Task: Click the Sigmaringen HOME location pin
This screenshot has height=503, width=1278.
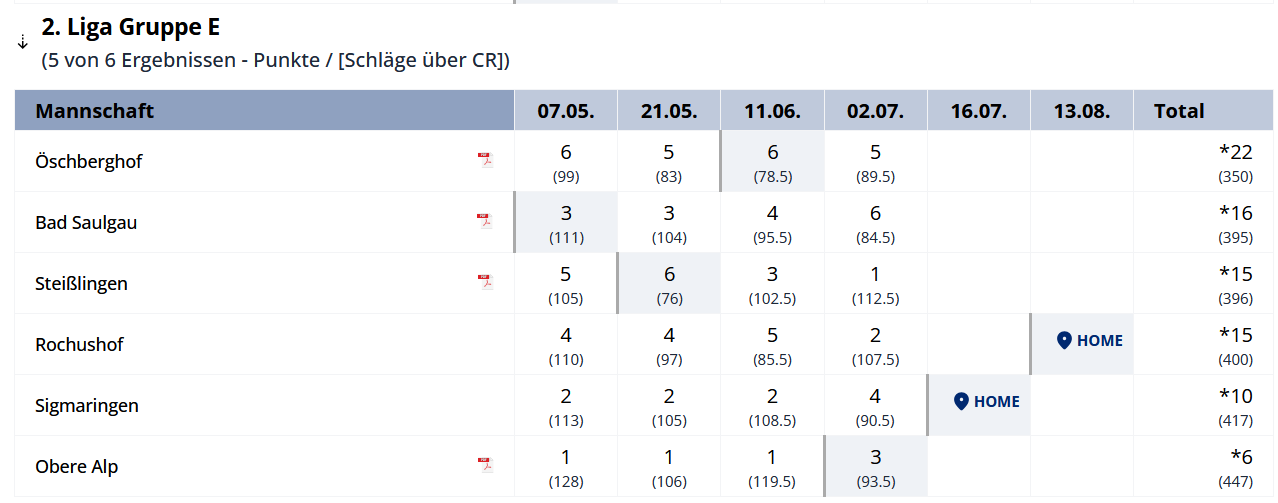Action: pos(961,402)
